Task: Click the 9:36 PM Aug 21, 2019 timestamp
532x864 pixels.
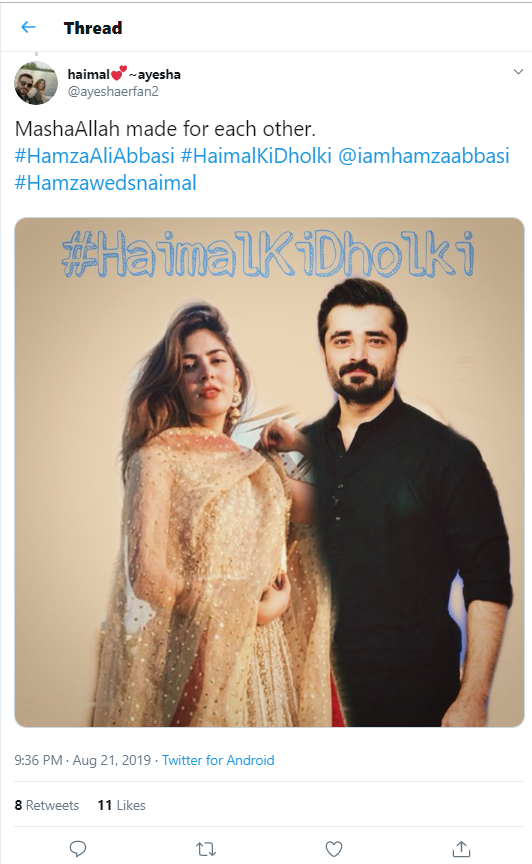Action: 83,760
